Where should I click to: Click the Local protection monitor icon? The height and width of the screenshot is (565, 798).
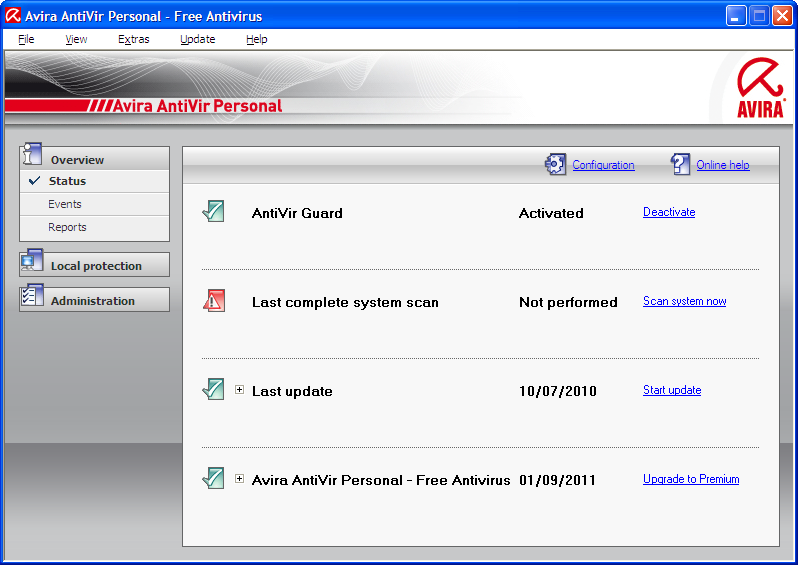click(32, 262)
